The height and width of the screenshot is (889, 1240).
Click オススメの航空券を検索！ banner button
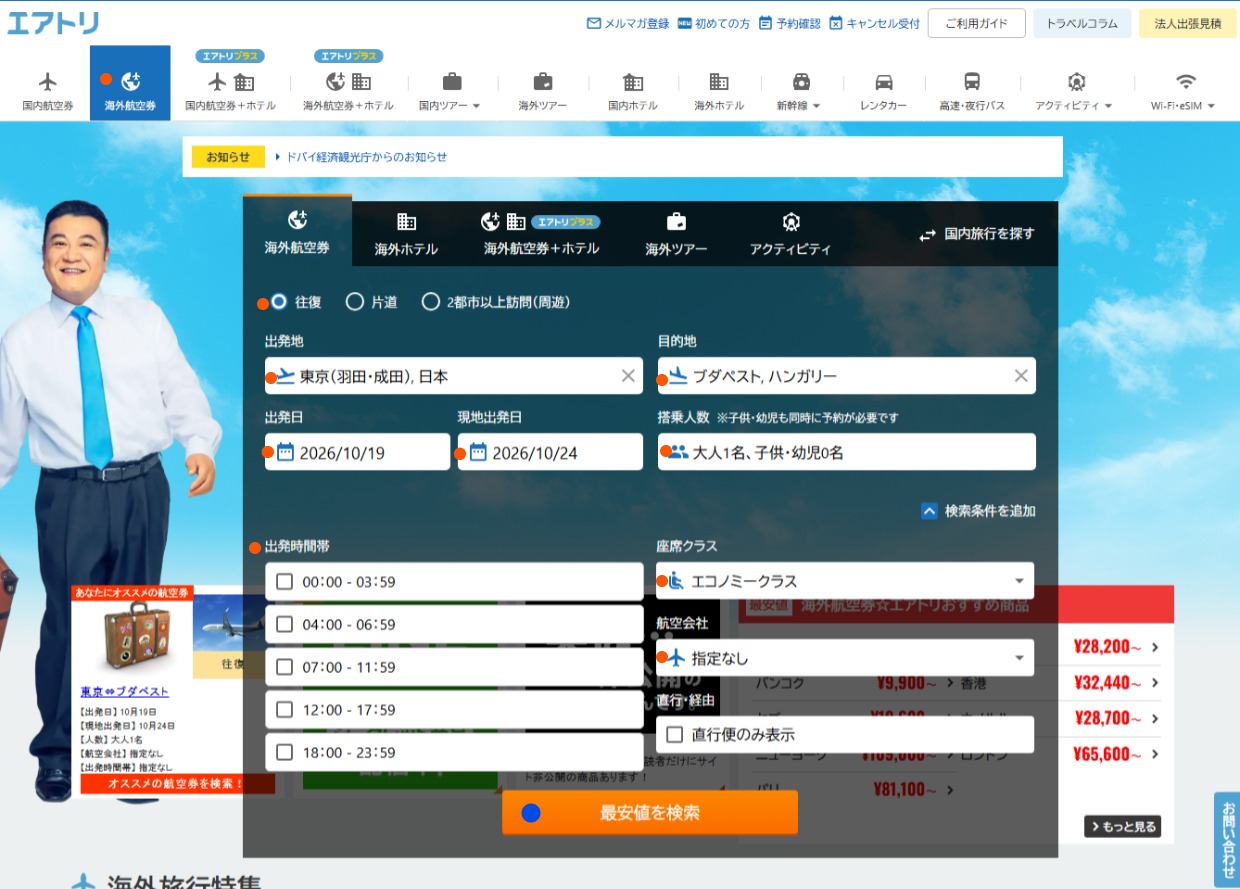pyautogui.click(x=177, y=783)
